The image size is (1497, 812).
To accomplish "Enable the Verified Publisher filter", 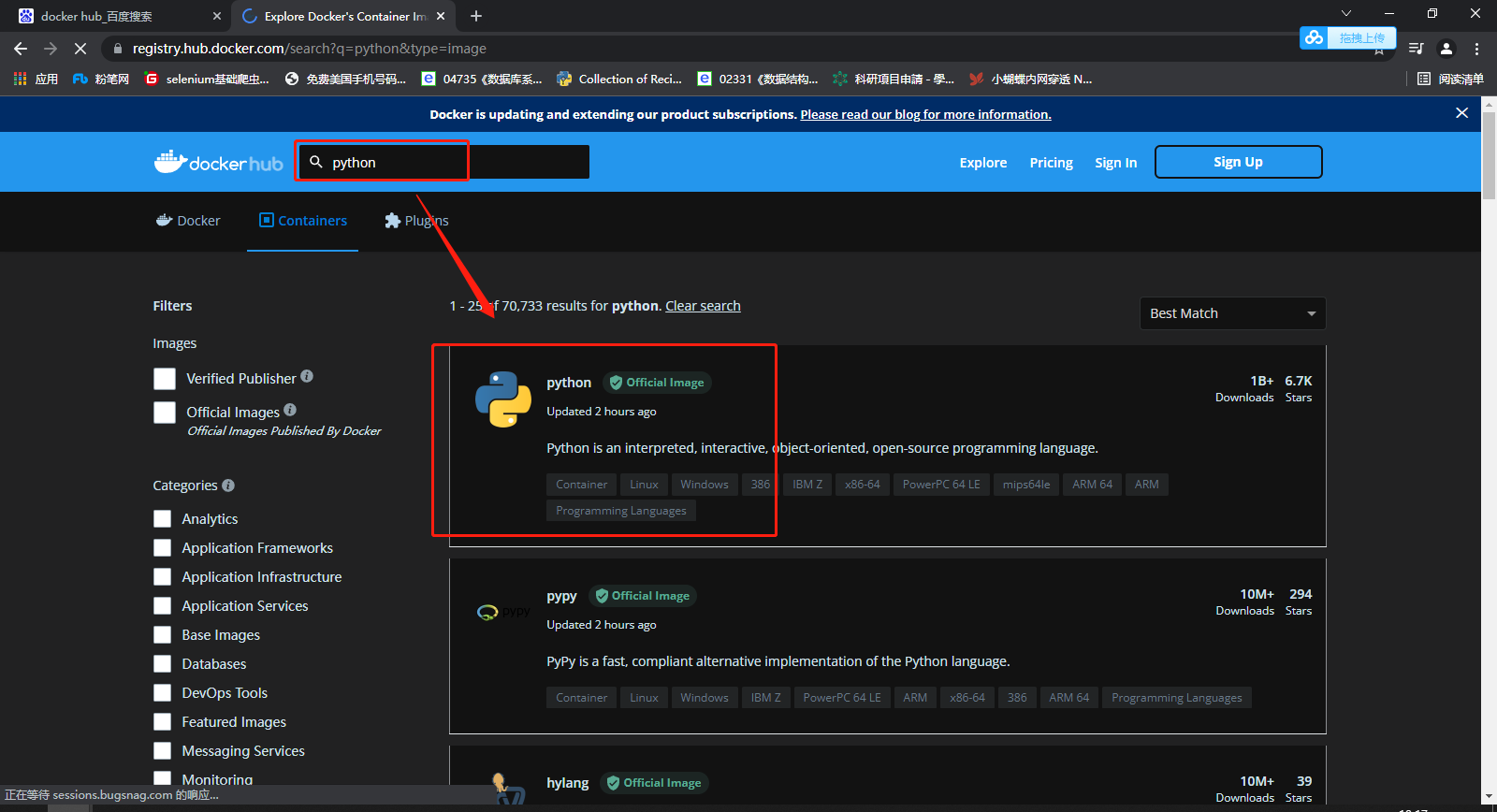I will tap(165, 379).
